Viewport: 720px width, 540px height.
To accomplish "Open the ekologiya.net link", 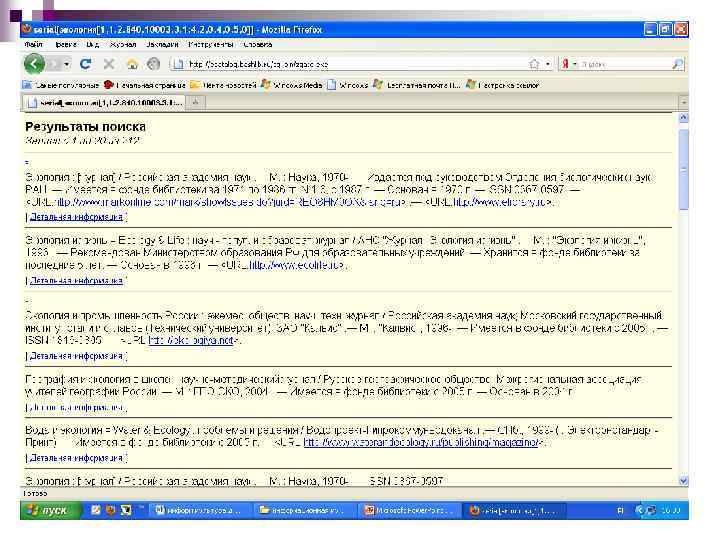I will pos(192,340).
